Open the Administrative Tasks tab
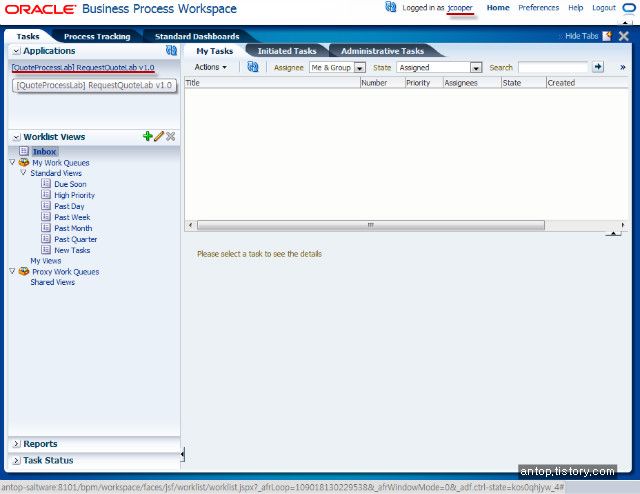The width and height of the screenshot is (640, 494). tap(382, 51)
